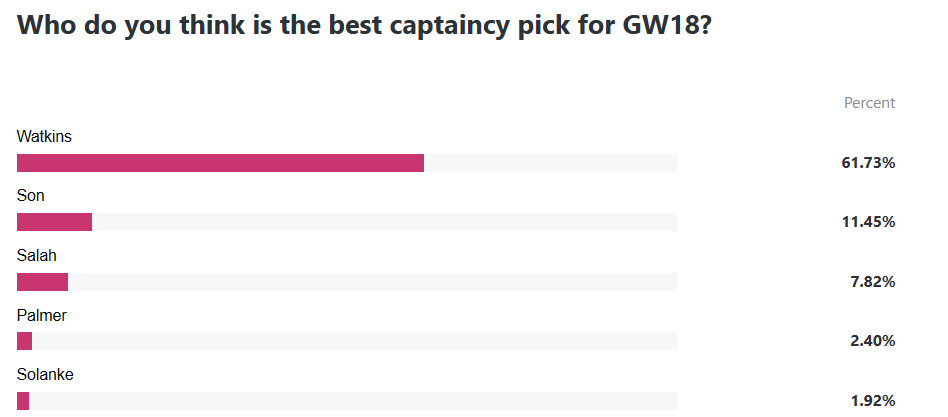Click the 11.45% value for Son

click(x=867, y=222)
